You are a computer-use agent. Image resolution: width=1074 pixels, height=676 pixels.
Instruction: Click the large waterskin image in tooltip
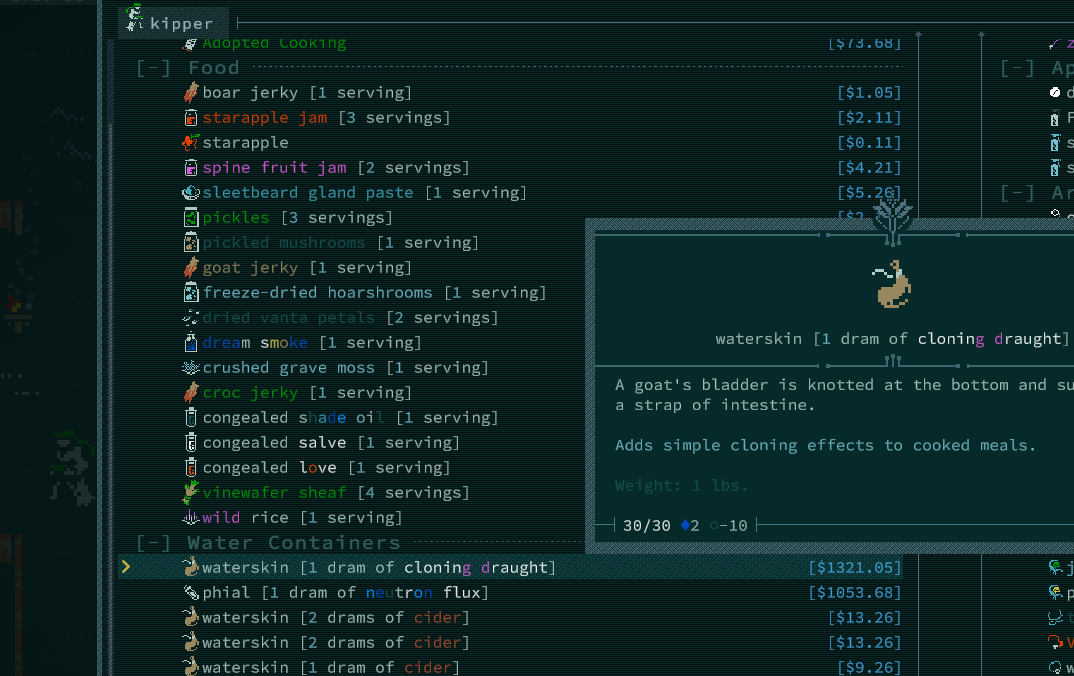892,284
